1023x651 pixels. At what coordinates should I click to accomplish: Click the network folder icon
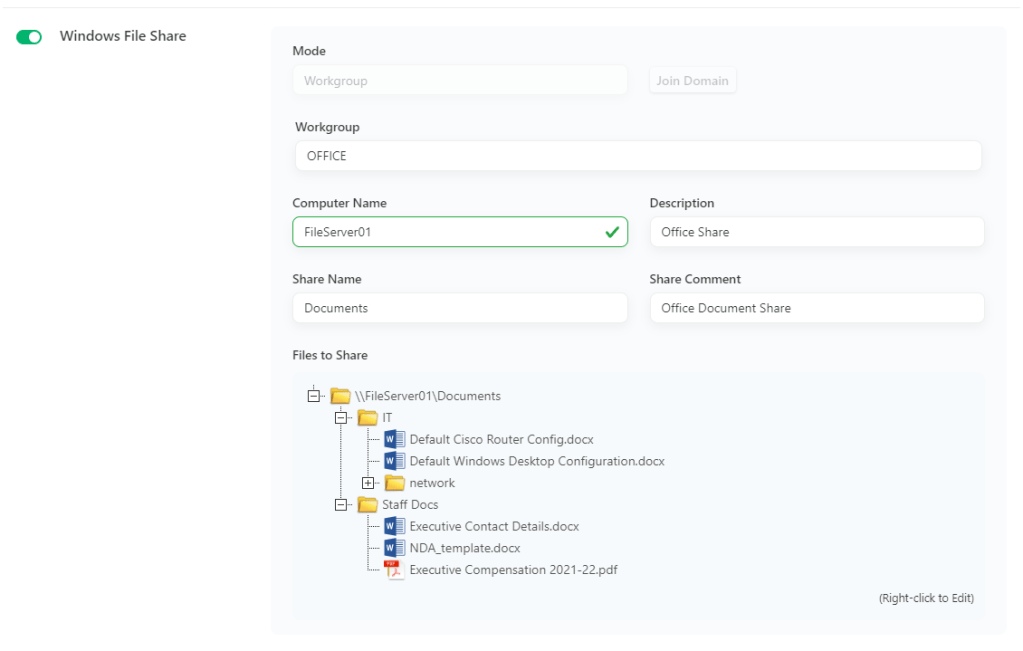pyautogui.click(x=395, y=483)
